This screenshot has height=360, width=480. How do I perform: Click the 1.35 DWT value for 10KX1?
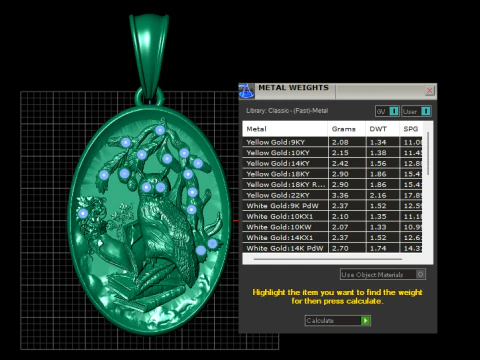pyautogui.click(x=378, y=217)
